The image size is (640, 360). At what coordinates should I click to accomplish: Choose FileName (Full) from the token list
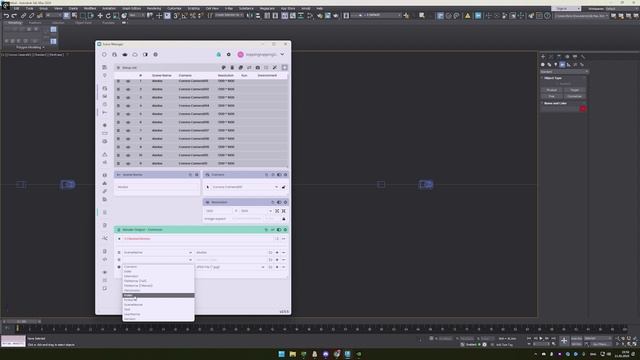[158, 281]
